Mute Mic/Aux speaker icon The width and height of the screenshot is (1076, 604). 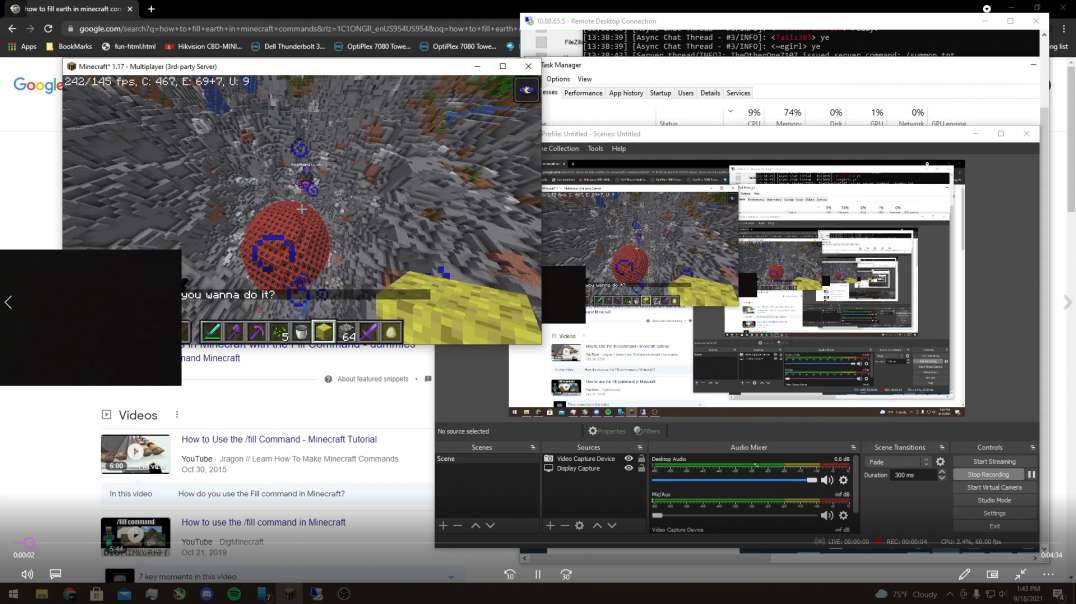(827, 515)
